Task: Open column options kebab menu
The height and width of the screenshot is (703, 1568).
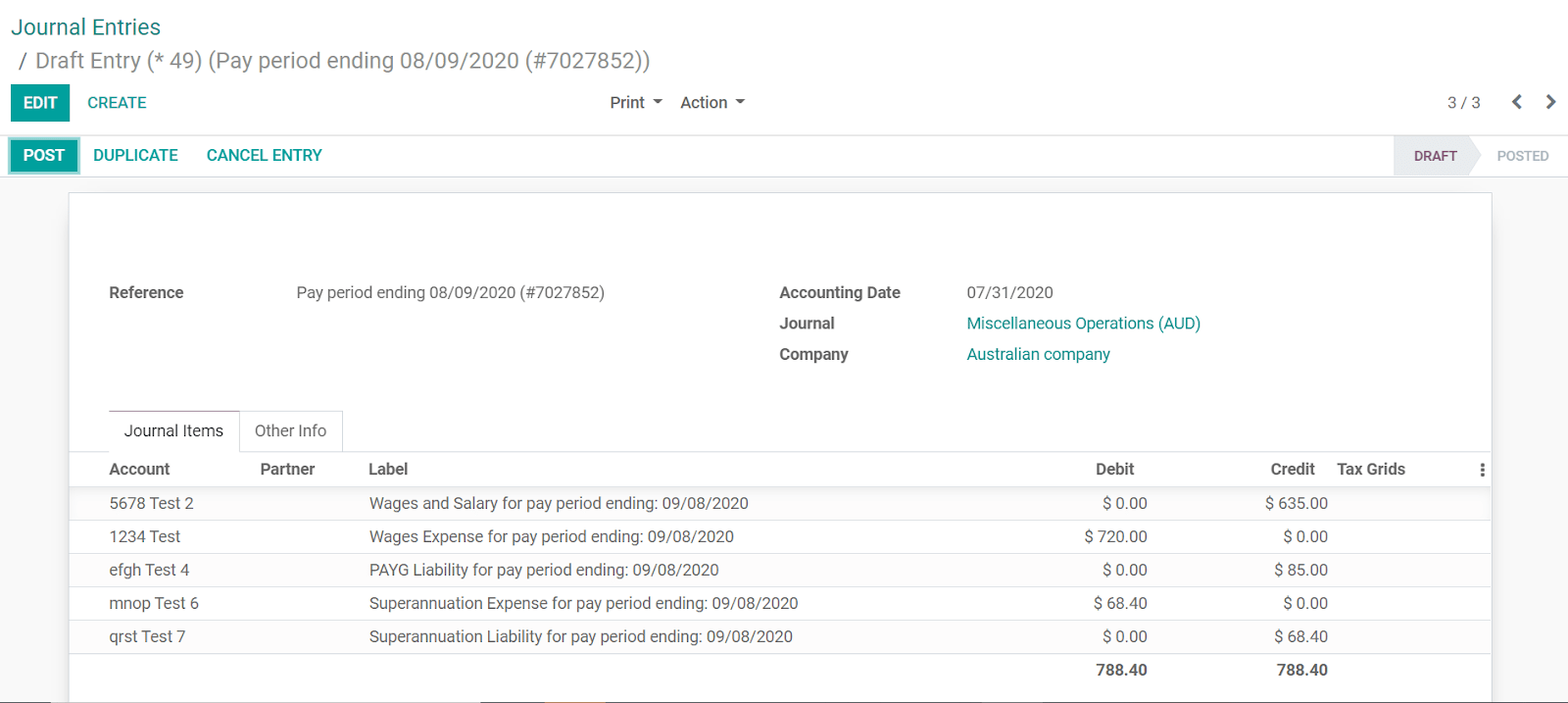Action: click(x=1482, y=470)
